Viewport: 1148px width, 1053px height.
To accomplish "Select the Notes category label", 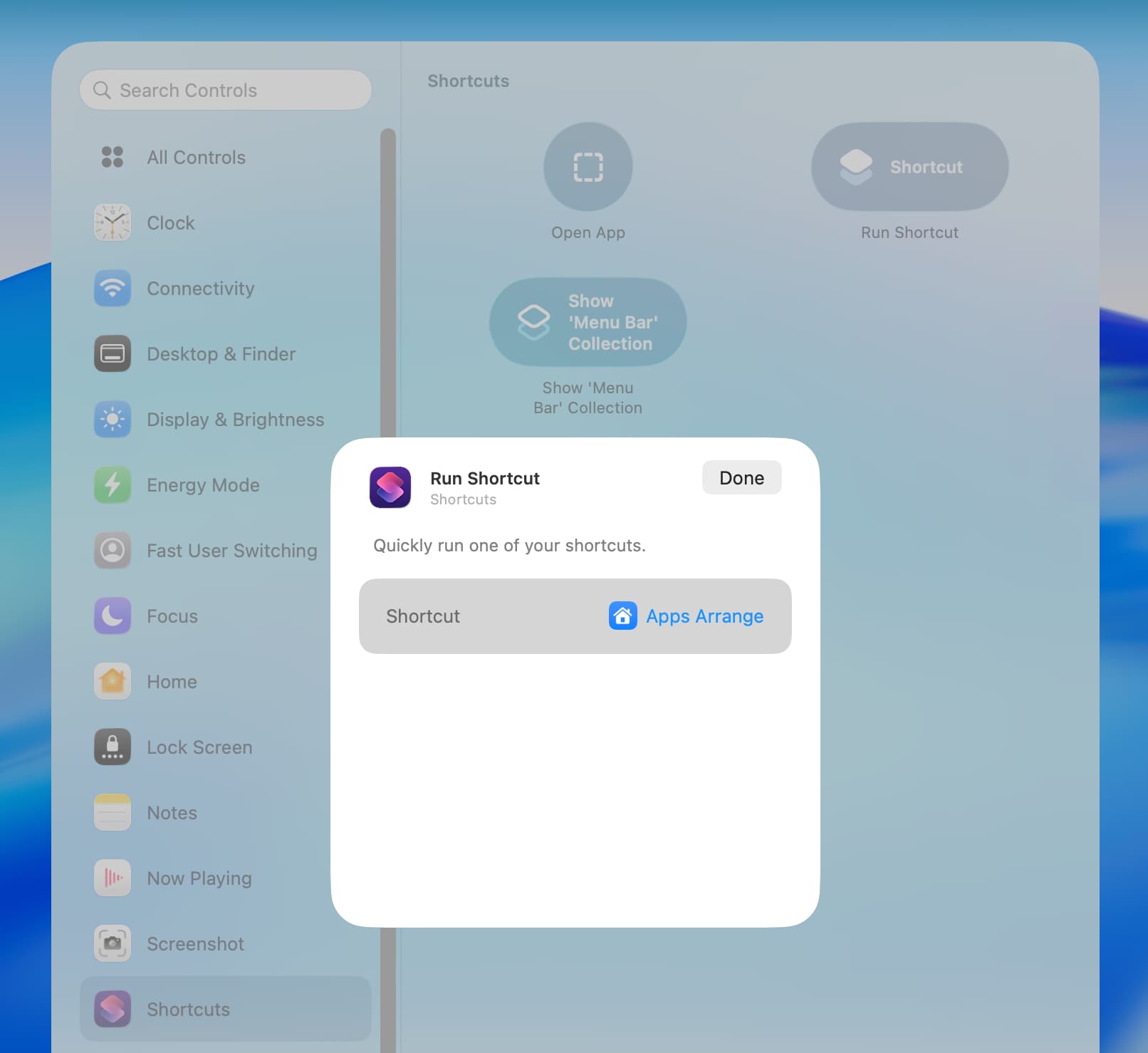I will 172,813.
